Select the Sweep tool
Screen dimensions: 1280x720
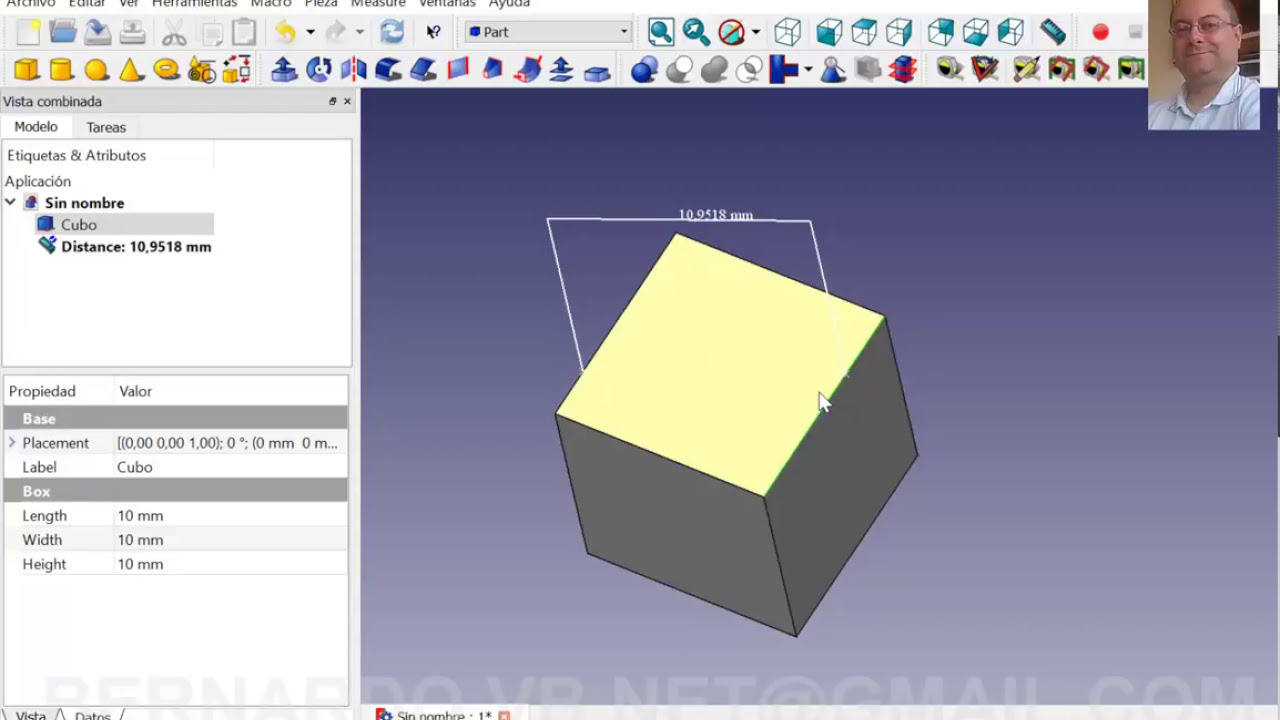[x=528, y=69]
